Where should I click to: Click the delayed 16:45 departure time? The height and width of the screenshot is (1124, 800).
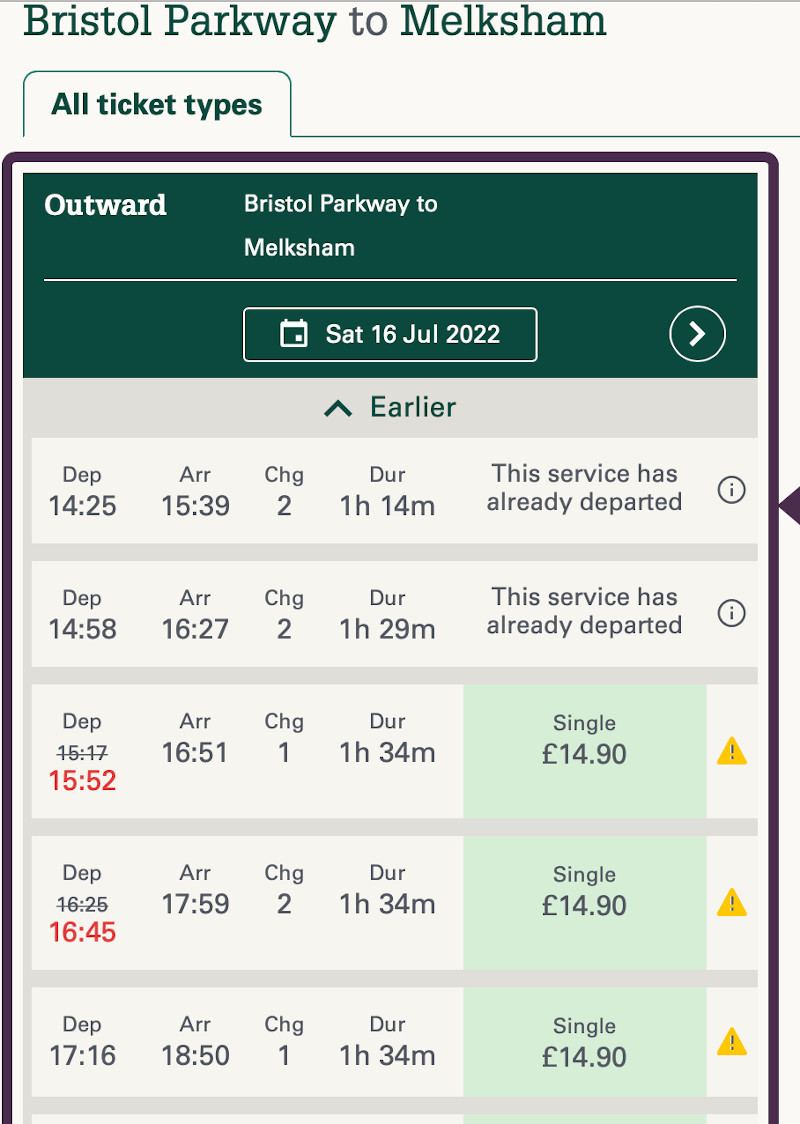coord(82,933)
